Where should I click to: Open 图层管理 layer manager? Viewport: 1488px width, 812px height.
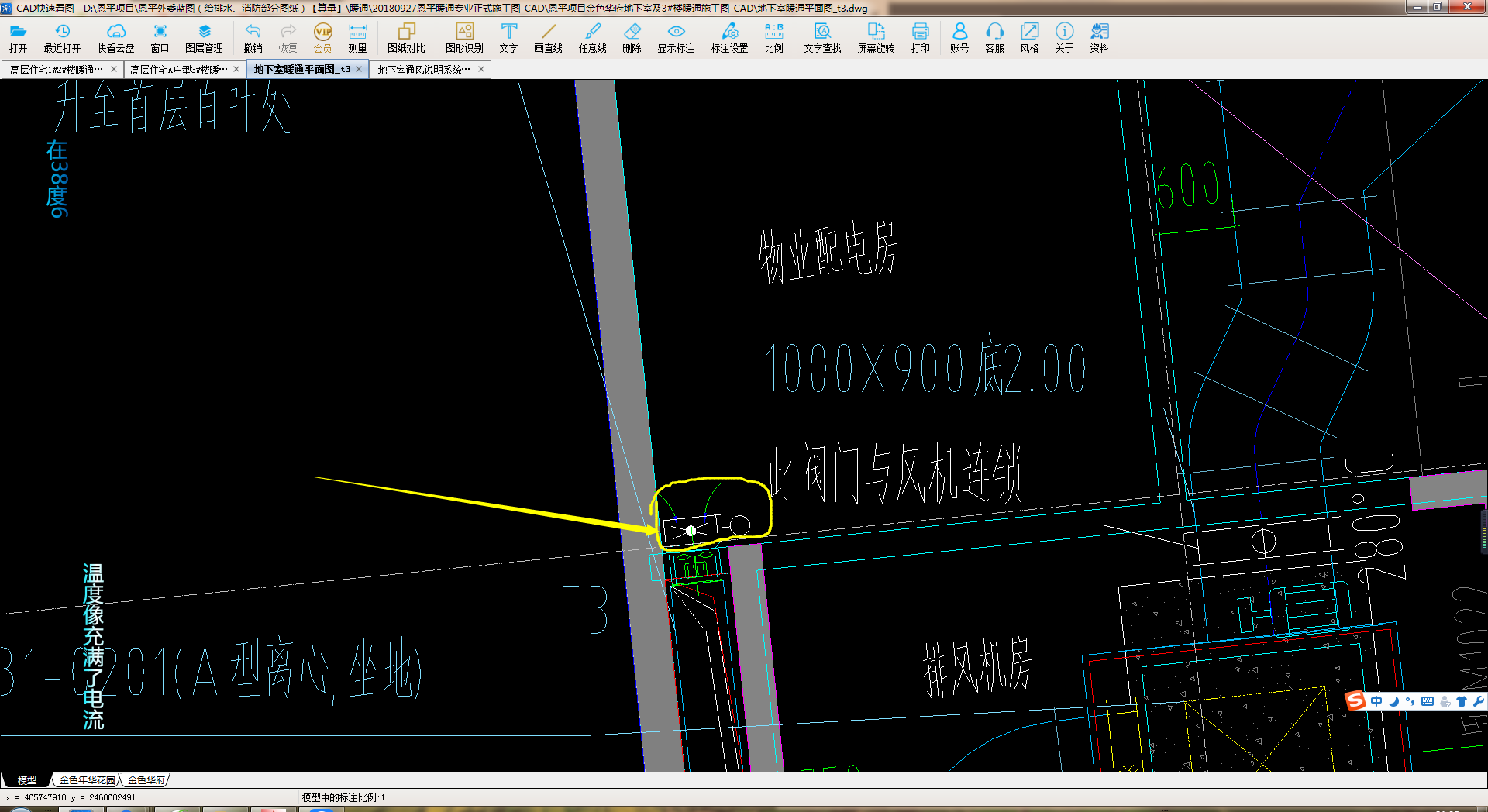tap(204, 37)
